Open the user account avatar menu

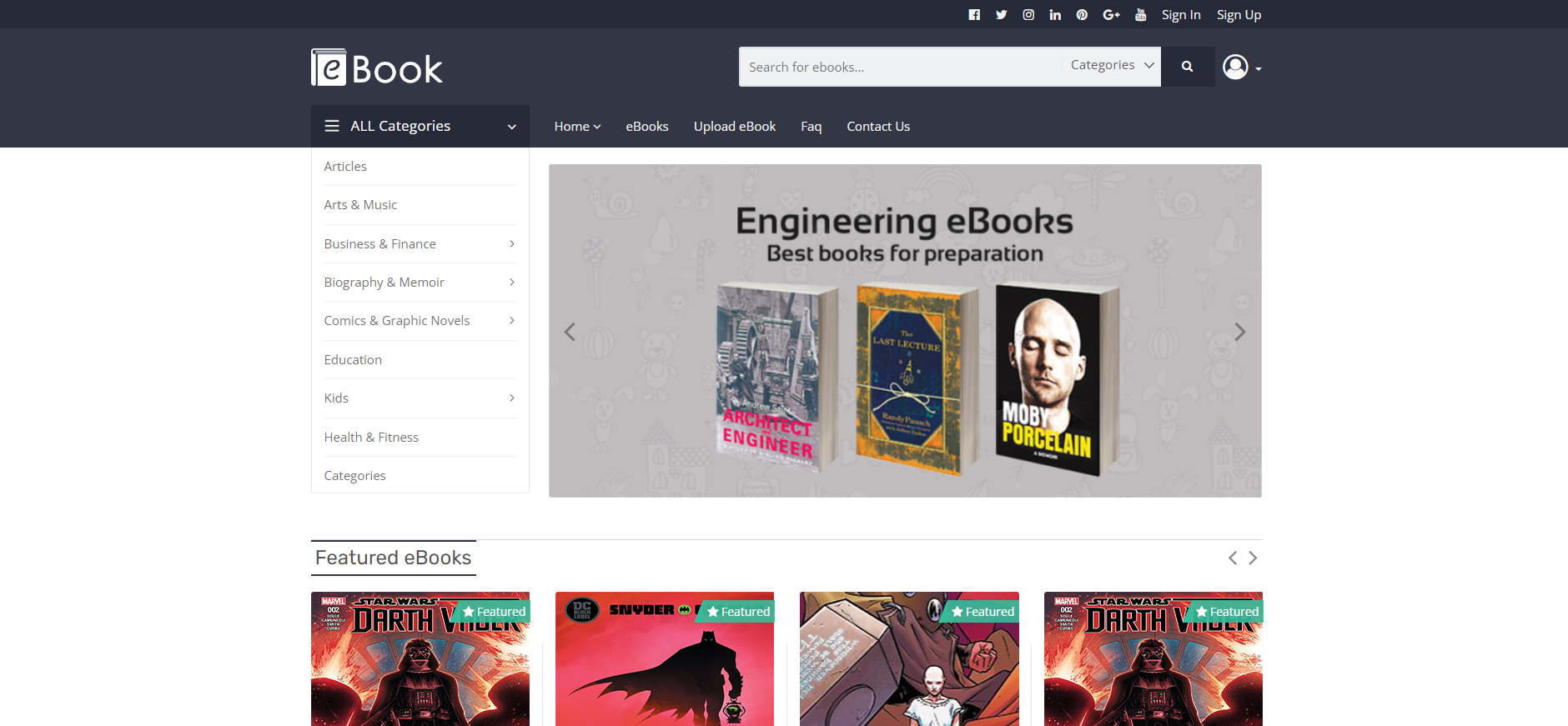click(x=1242, y=67)
